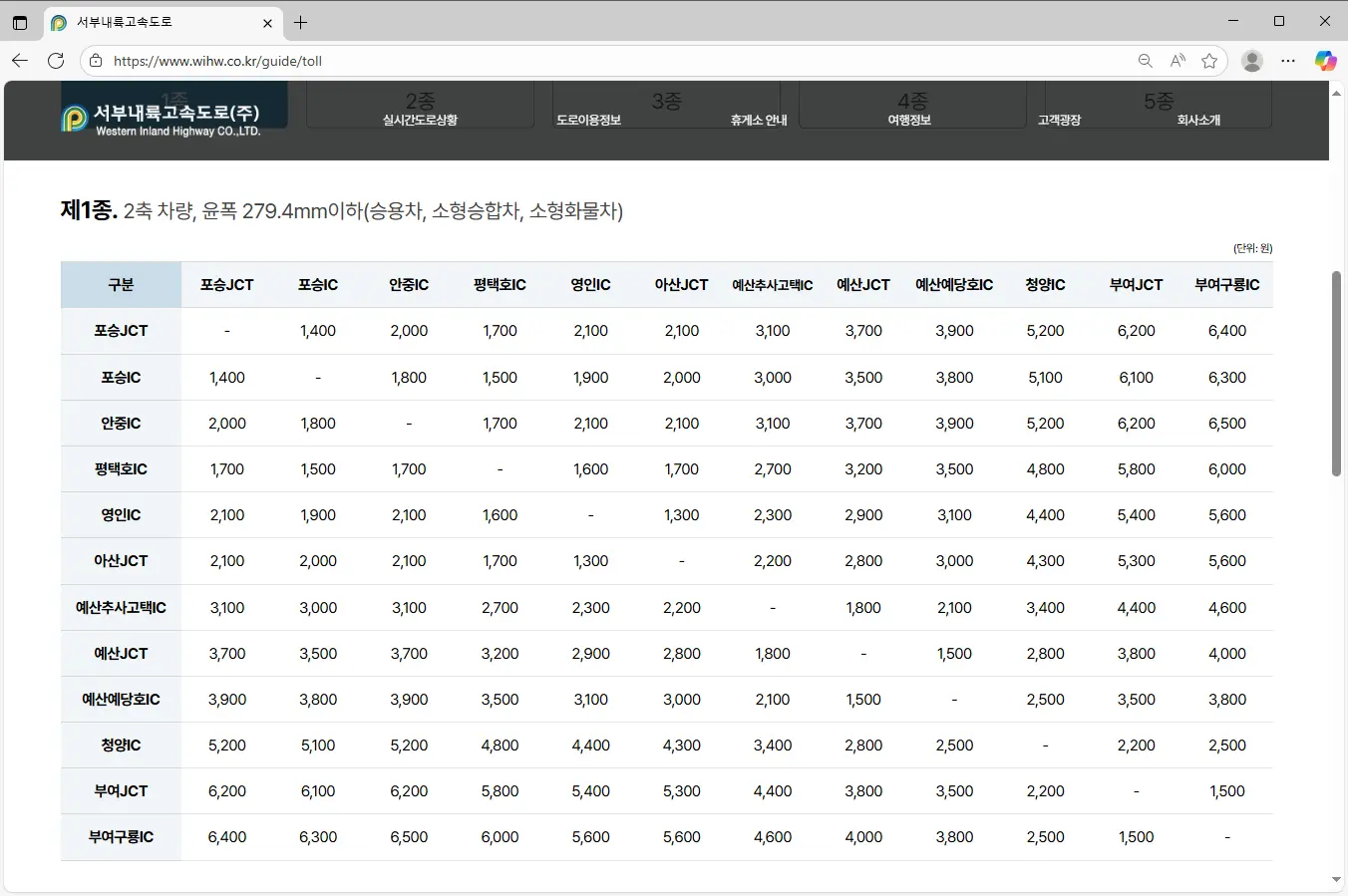Select the 청양IC column header
This screenshot has height=896, width=1348.
coord(1045,285)
